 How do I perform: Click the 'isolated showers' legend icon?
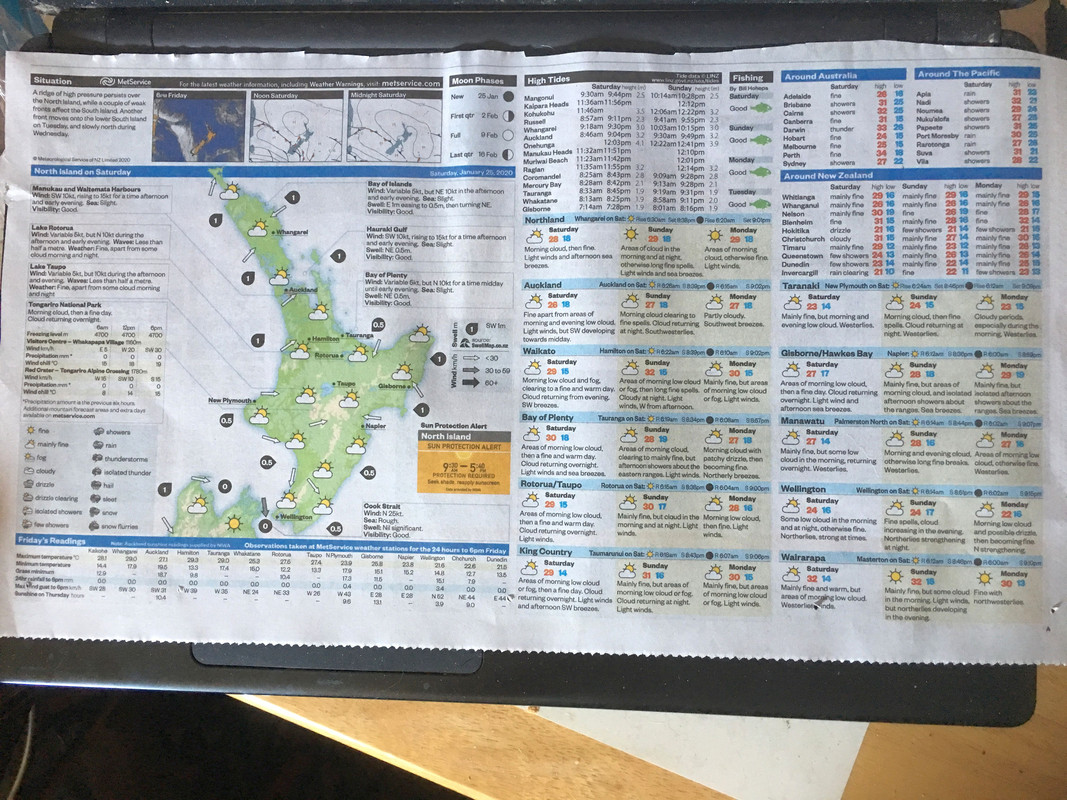28,512
